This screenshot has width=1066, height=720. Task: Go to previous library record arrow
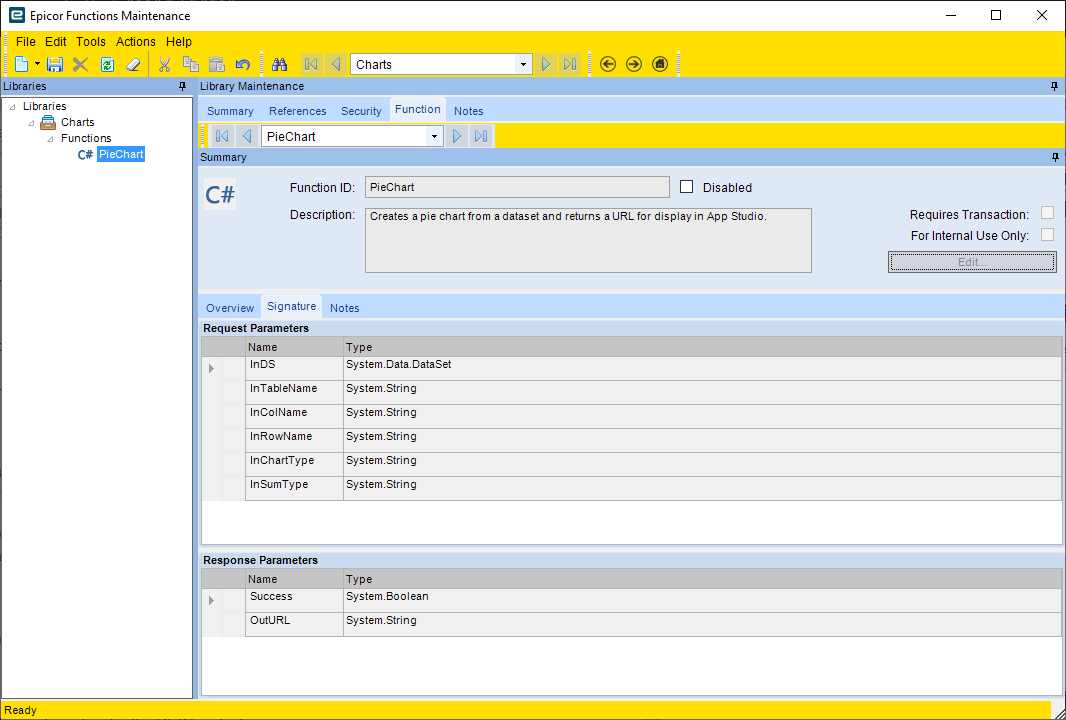(335, 65)
